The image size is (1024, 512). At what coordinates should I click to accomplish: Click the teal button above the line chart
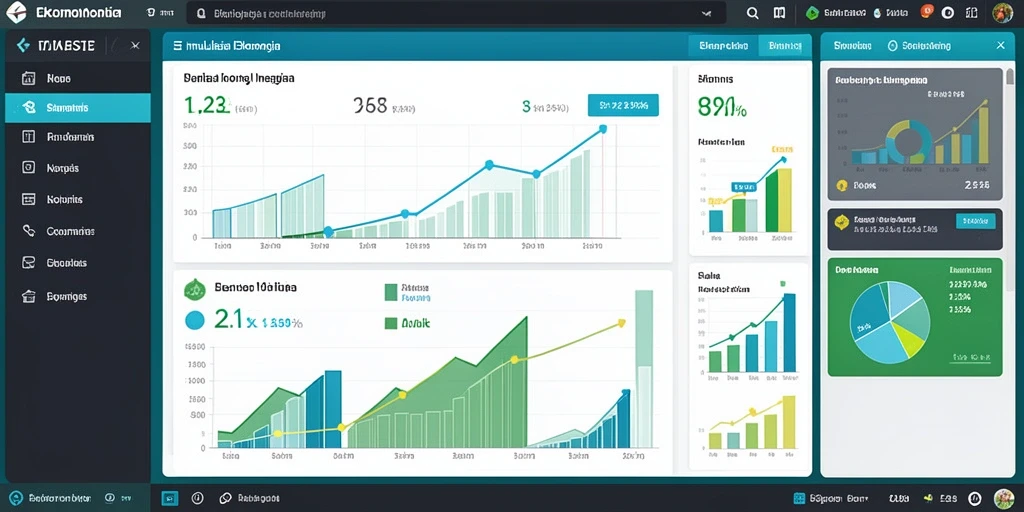623,105
